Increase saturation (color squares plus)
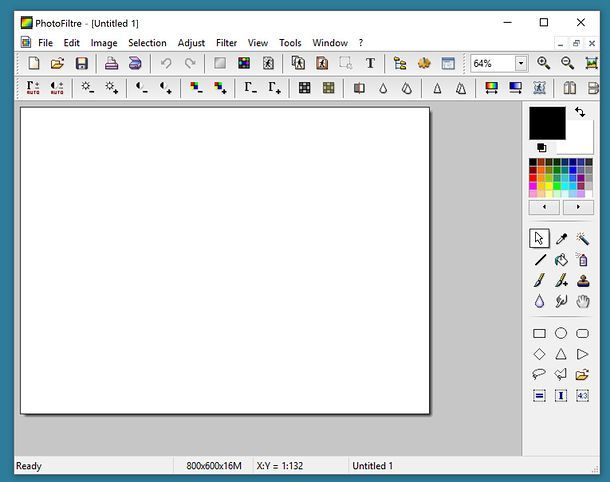The width and height of the screenshot is (610, 482). click(220, 87)
